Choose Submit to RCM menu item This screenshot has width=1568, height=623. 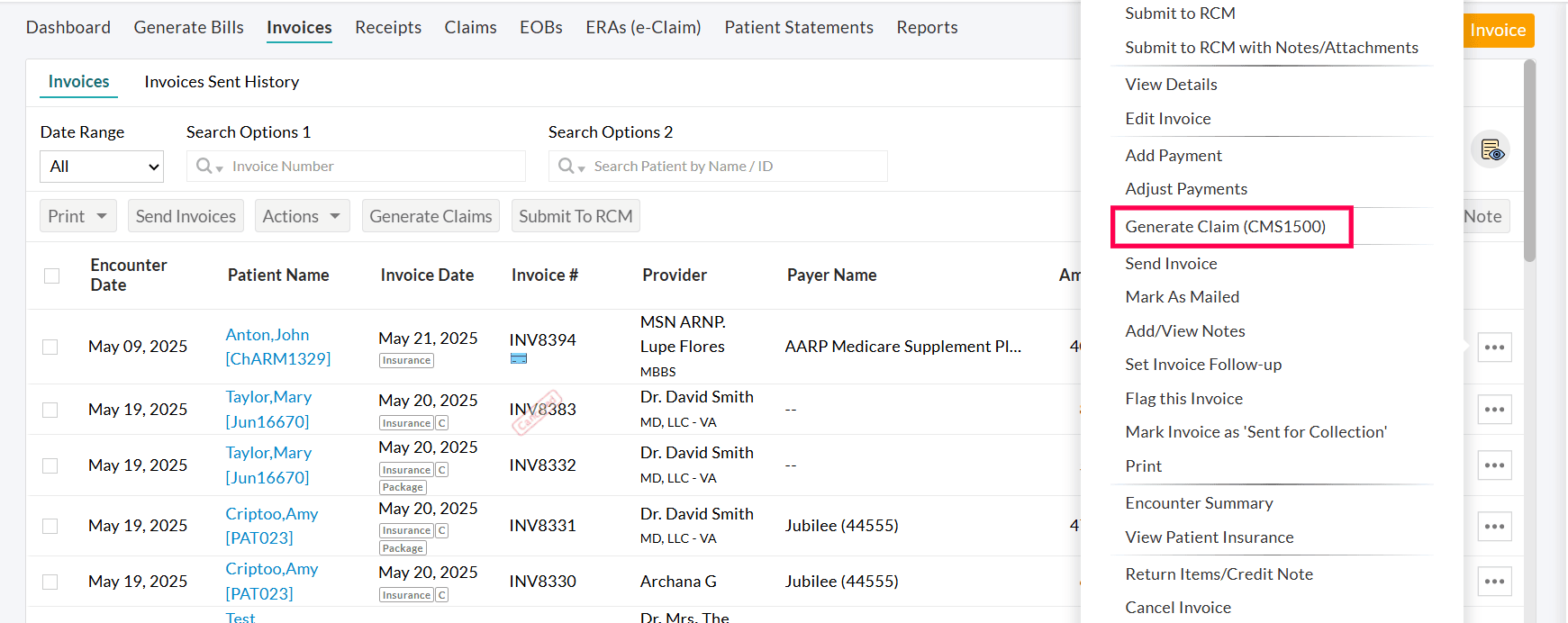click(x=1180, y=14)
